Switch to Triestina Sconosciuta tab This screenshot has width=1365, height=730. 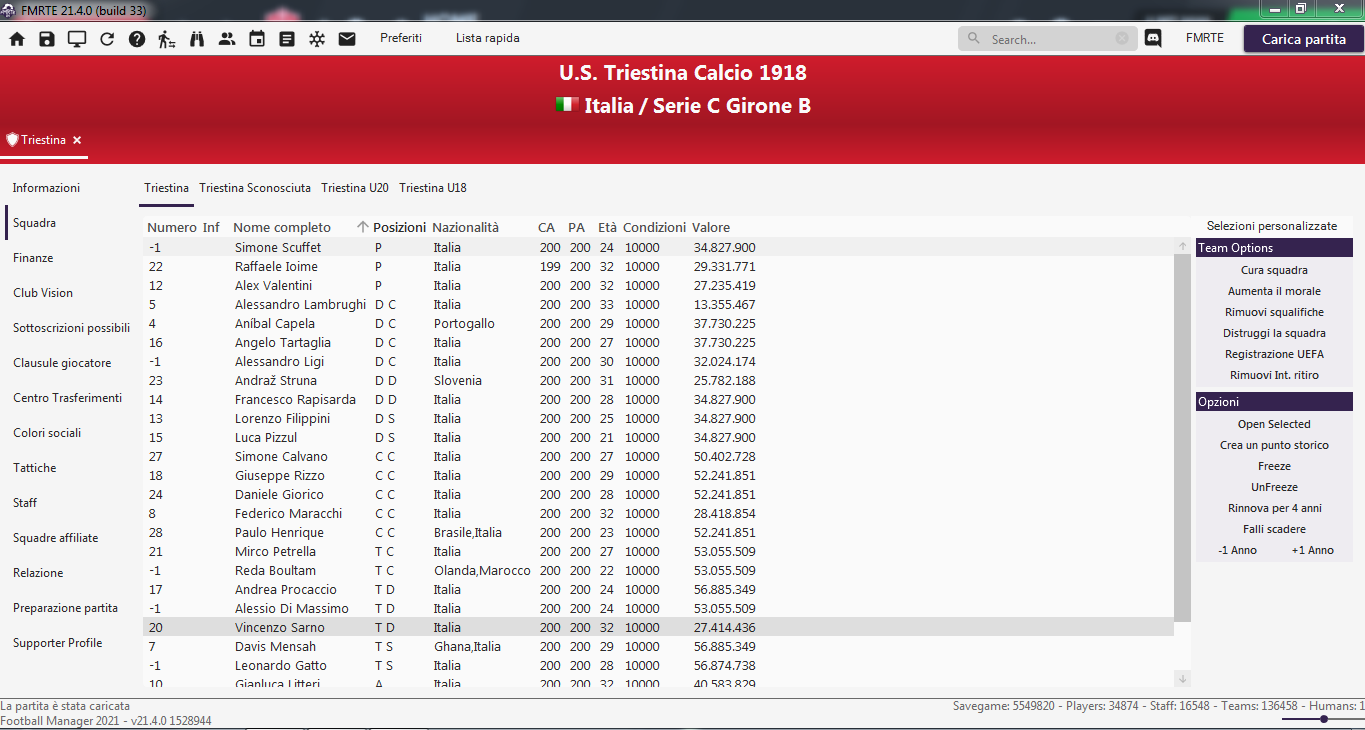(x=255, y=187)
